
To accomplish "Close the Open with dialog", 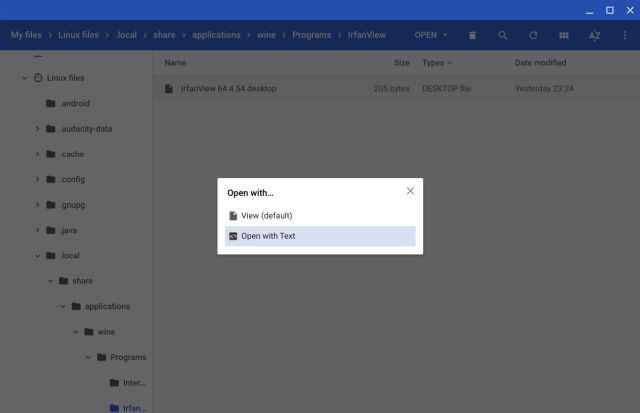I will coord(410,191).
